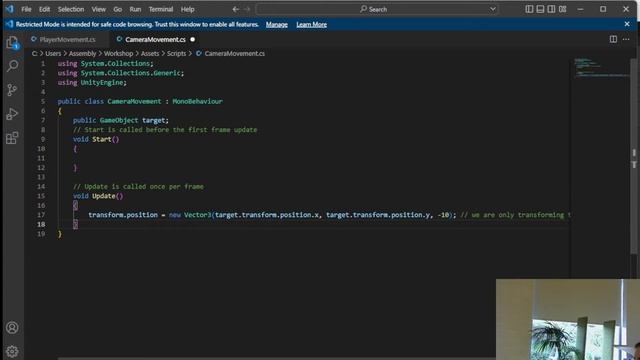Image resolution: width=640 pixels, height=360 pixels.
Task: Switch to the PlayerMovement.cs tab
Action: coord(67,40)
